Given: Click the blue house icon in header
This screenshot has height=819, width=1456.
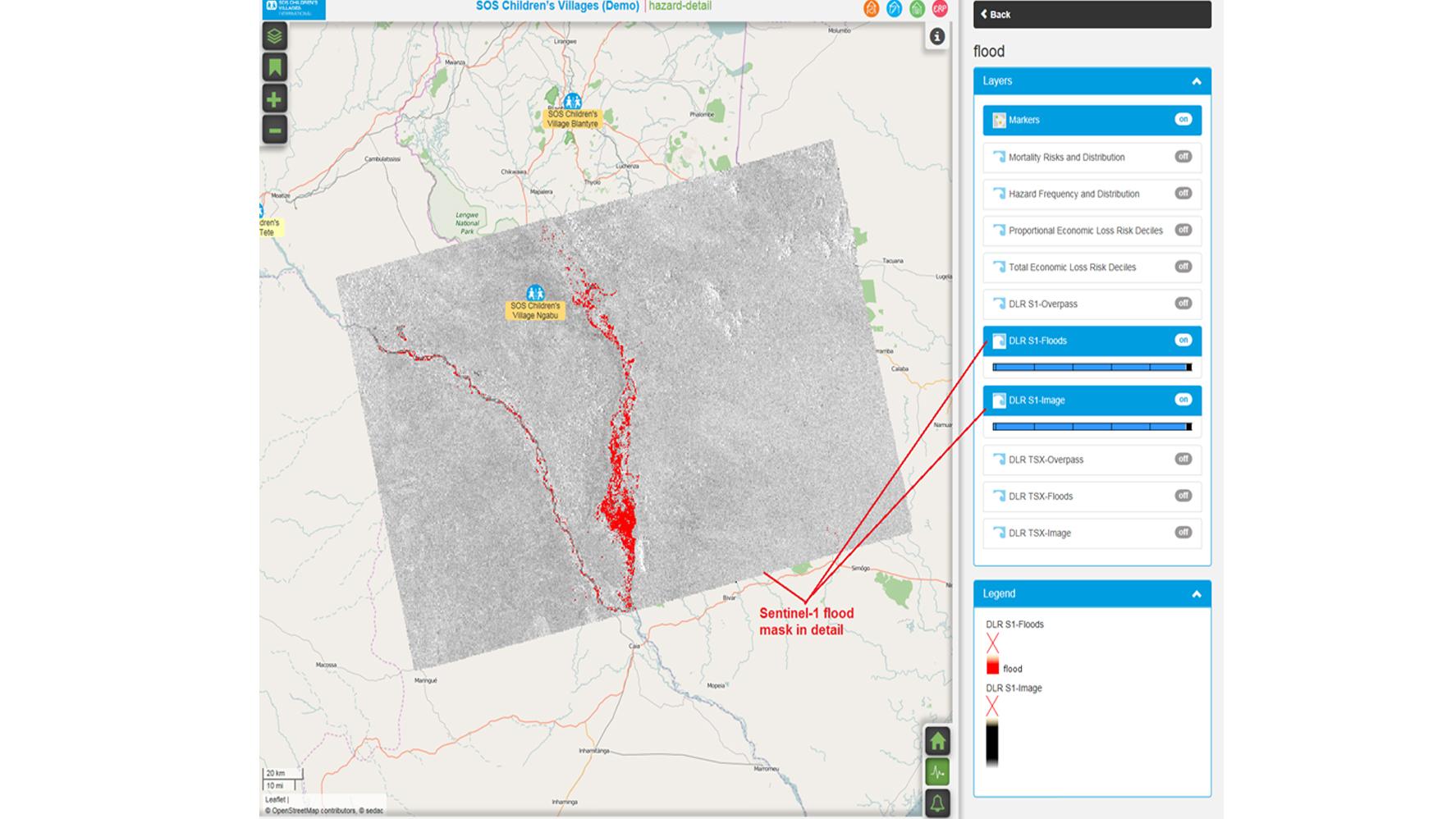Looking at the screenshot, I should point(895,8).
